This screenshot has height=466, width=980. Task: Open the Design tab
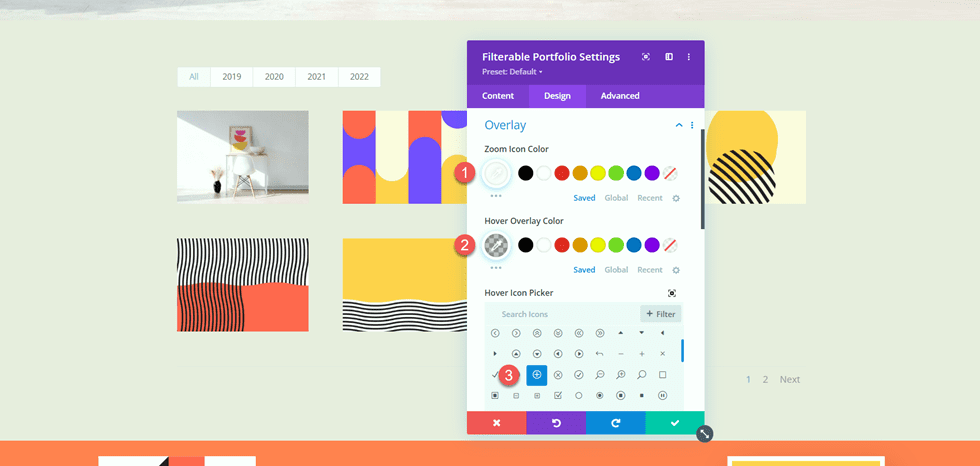click(557, 96)
